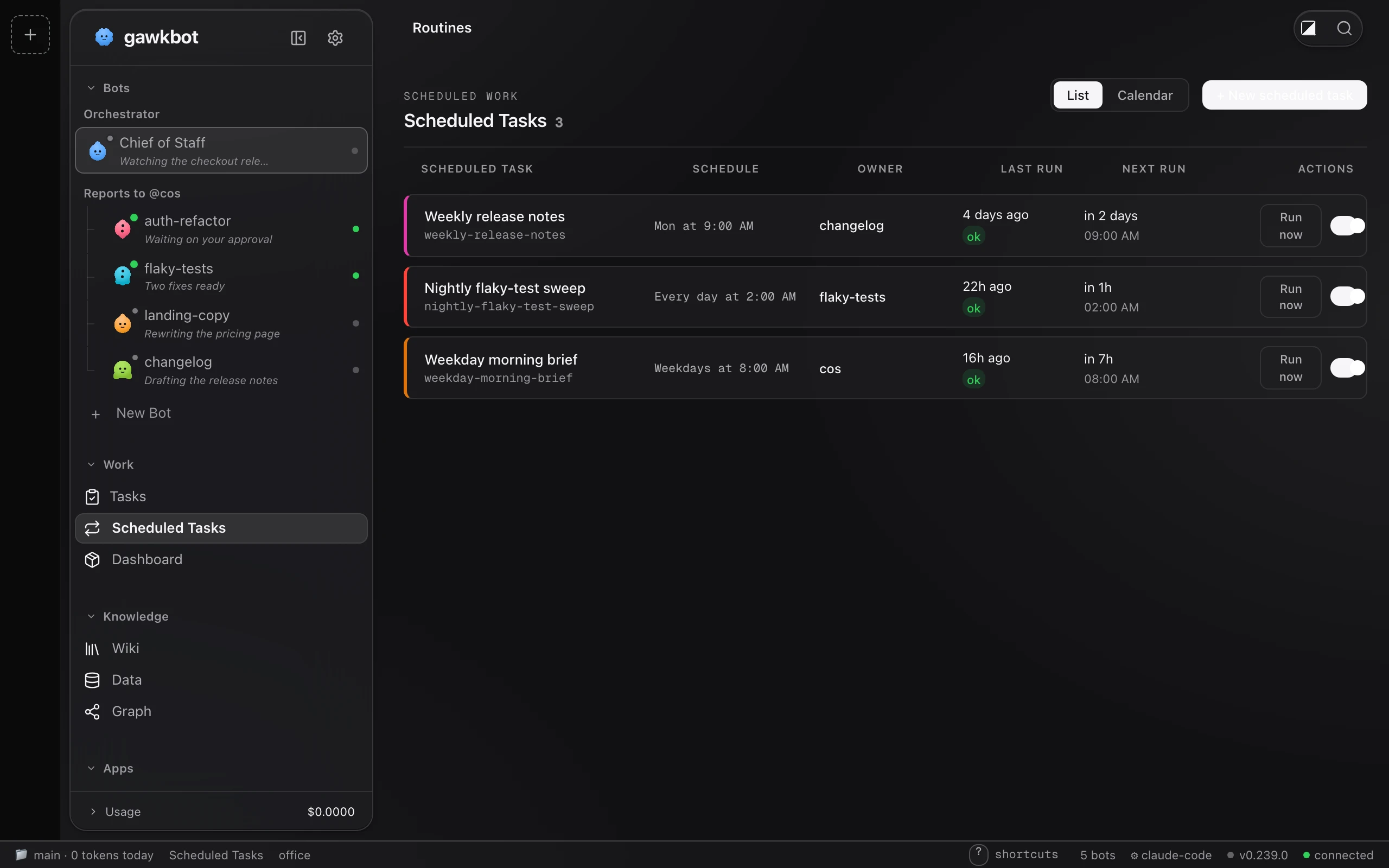Click the changelog owner cell

tap(852, 226)
